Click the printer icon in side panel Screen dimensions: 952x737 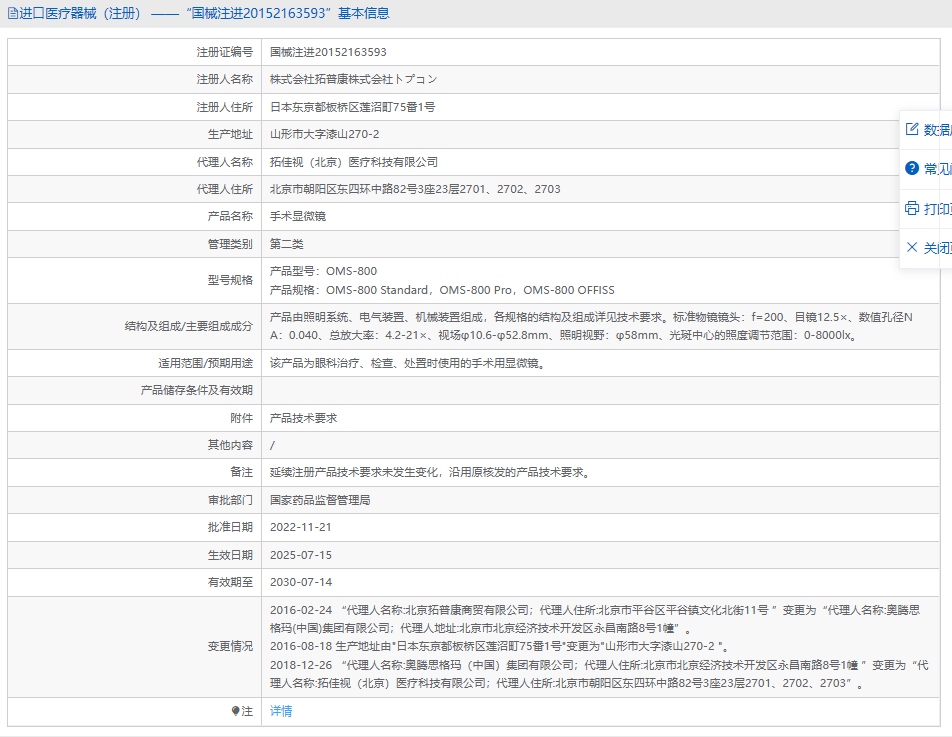(x=911, y=208)
